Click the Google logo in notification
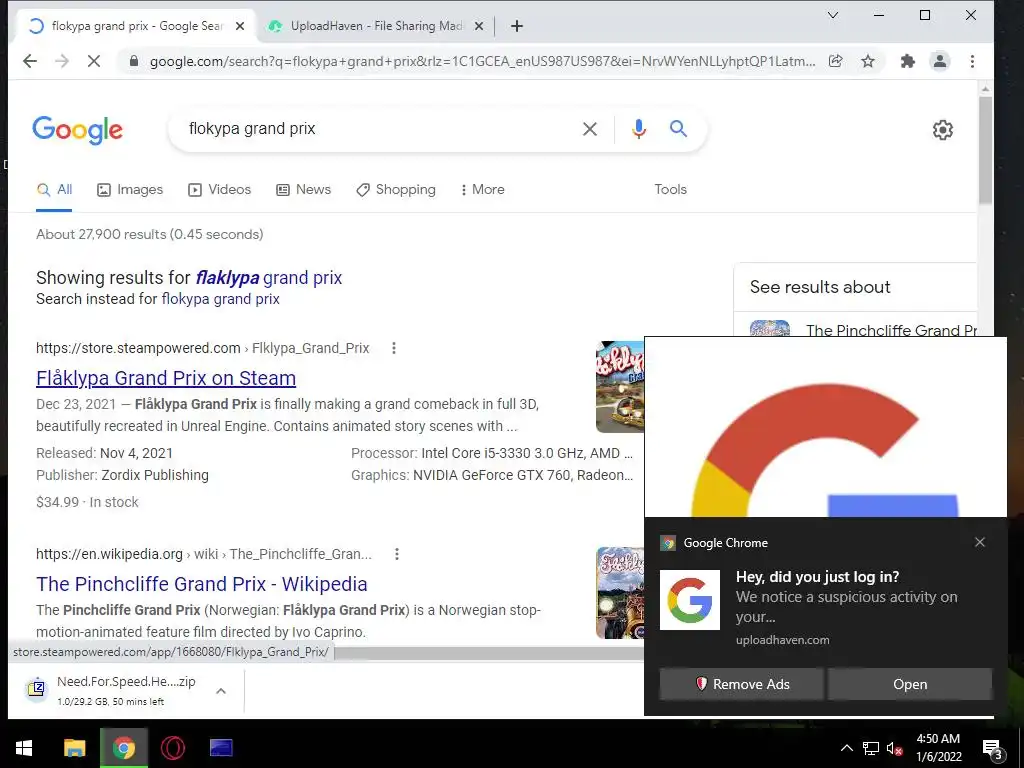The height and width of the screenshot is (768, 1024). 690,600
